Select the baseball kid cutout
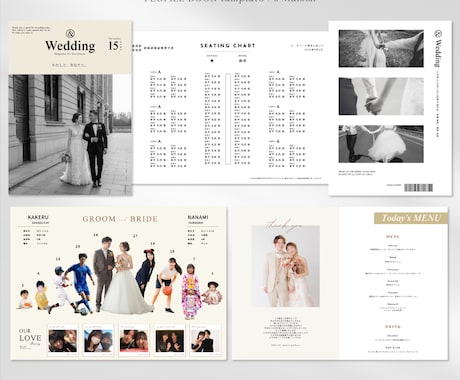The image size is (460, 380). pyautogui.click(x=60, y=289)
